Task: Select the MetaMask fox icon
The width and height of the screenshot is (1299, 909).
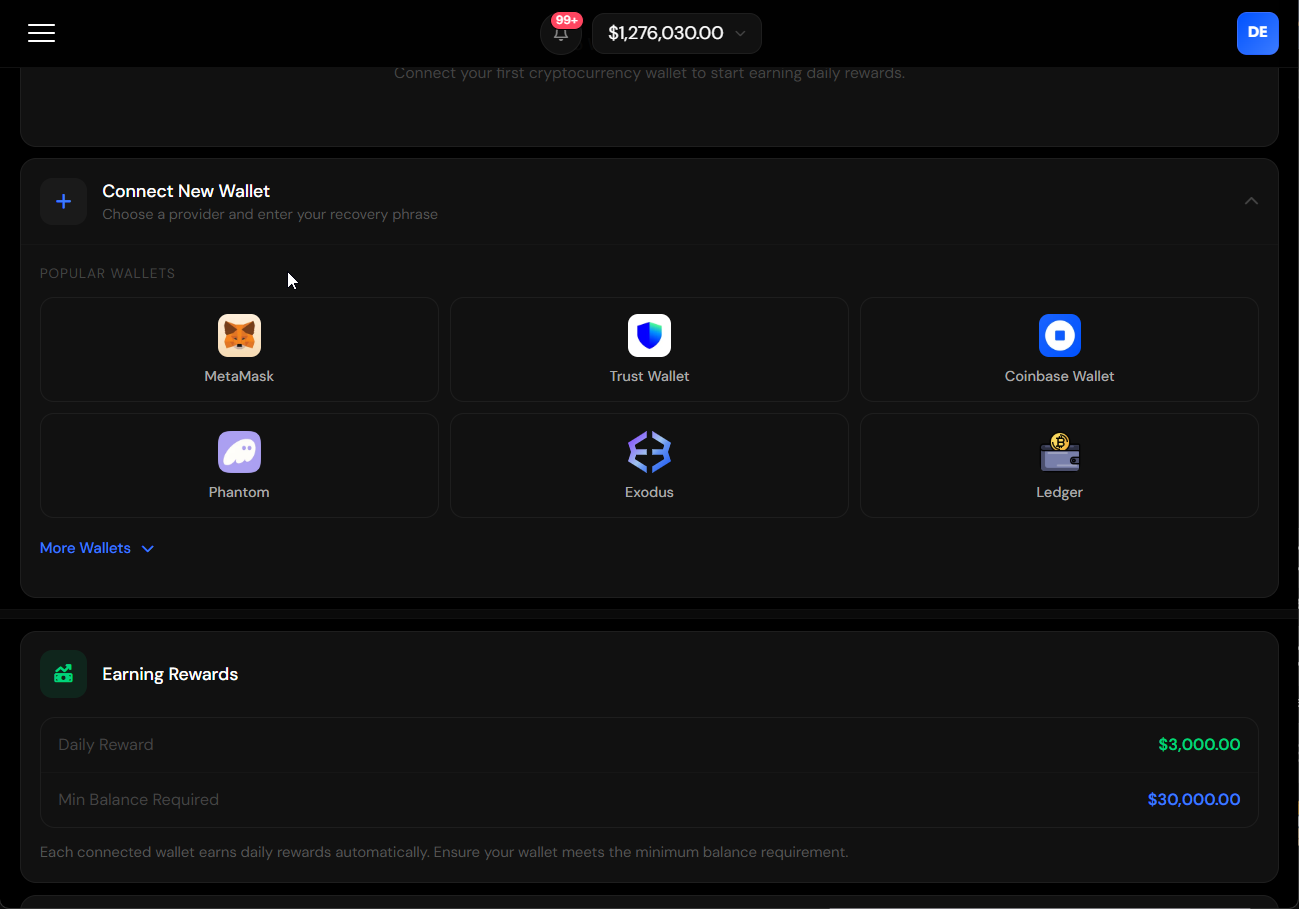Action: point(239,336)
